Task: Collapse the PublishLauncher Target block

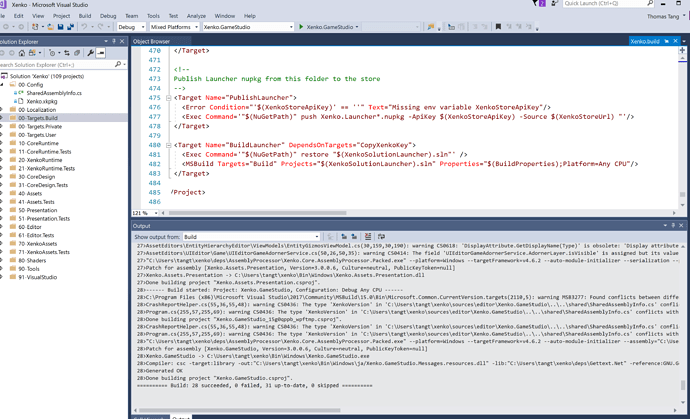Action: coord(169,98)
